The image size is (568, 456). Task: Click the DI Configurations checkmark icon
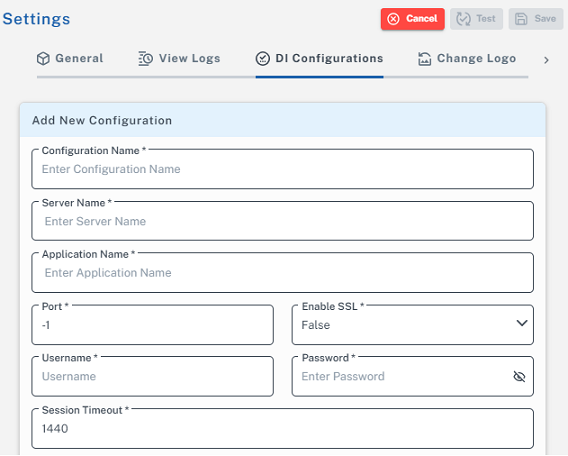tap(263, 58)
